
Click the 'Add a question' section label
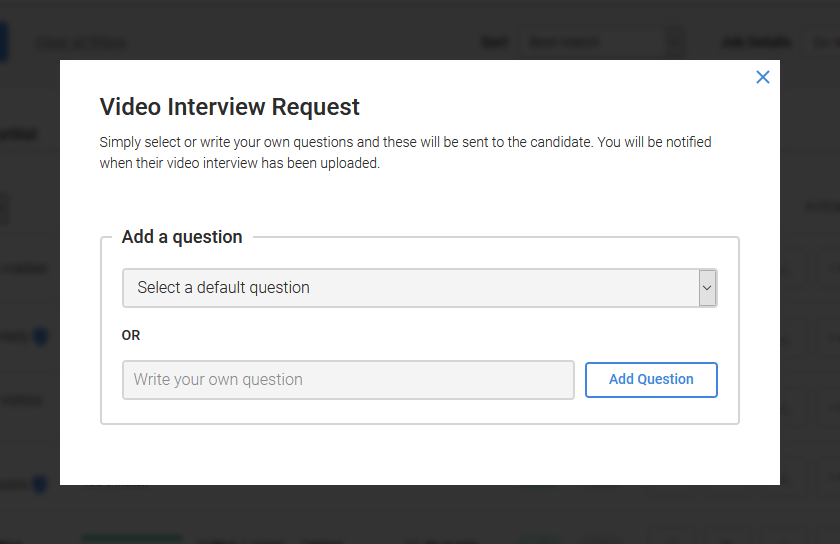pos(182,237)
